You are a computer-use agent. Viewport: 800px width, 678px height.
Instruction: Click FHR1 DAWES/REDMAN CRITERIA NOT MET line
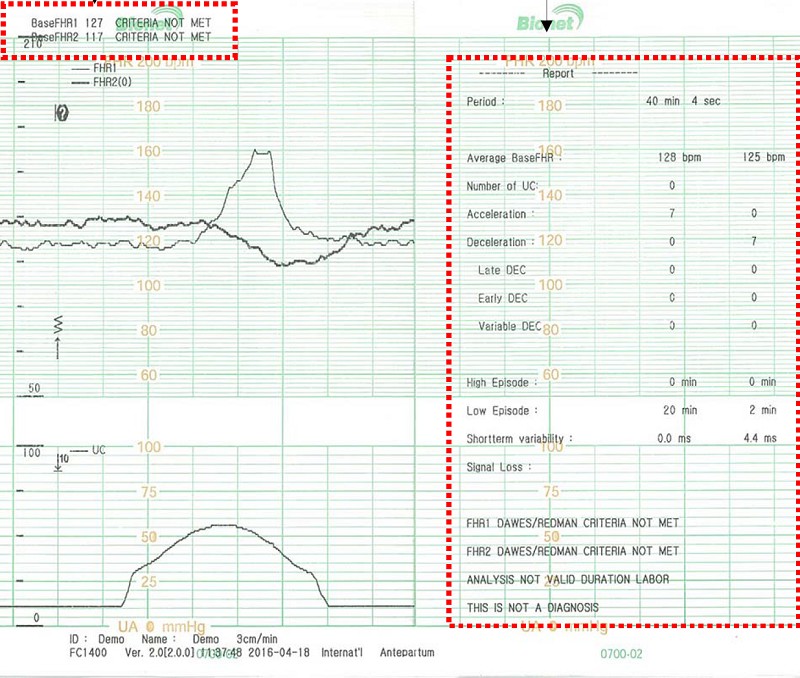tap(573, 523)
